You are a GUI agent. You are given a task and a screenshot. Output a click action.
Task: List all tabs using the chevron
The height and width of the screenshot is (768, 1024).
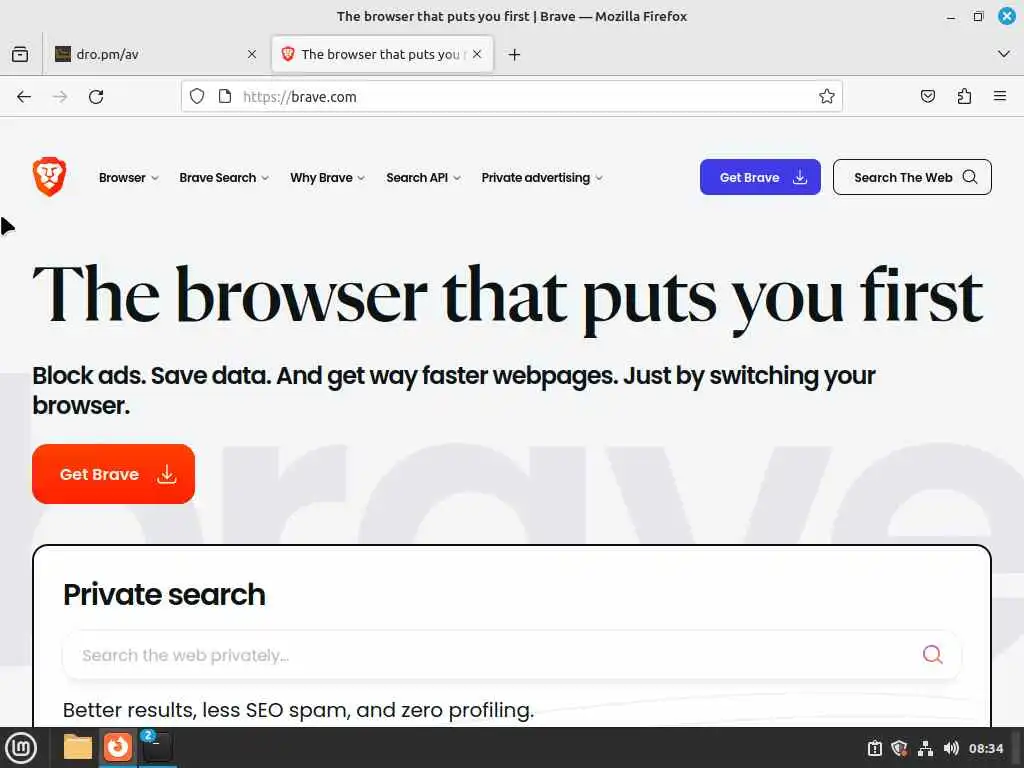tap(1004, 54)
